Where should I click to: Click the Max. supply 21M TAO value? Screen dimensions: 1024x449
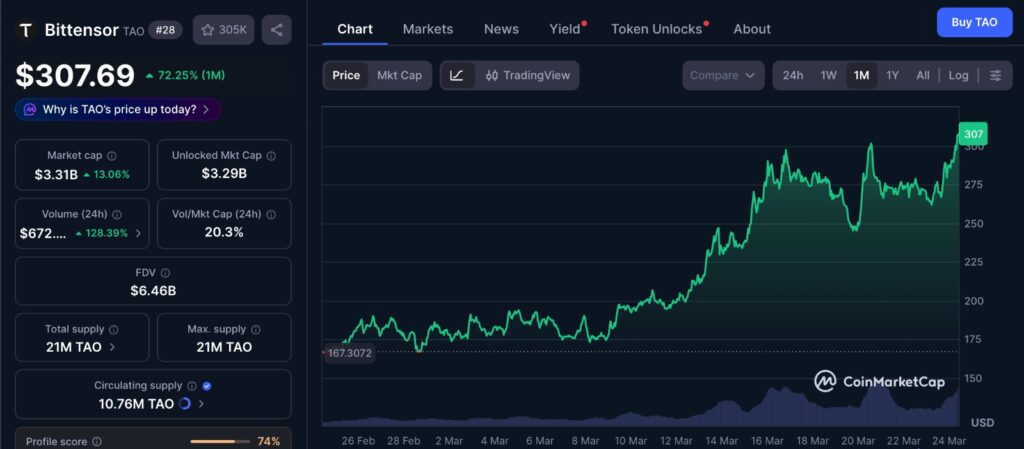pos(224,347)
